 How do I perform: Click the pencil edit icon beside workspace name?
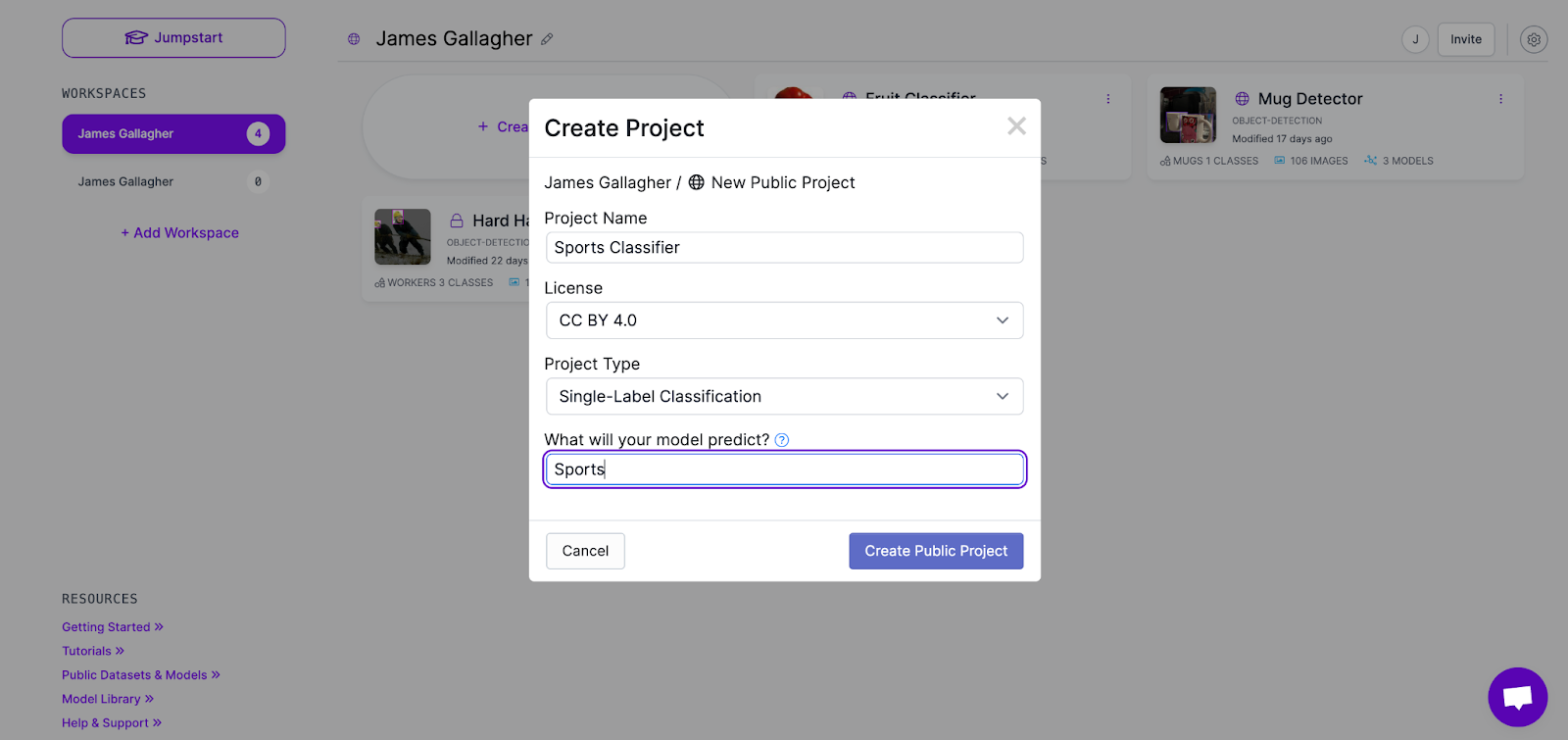547,39
